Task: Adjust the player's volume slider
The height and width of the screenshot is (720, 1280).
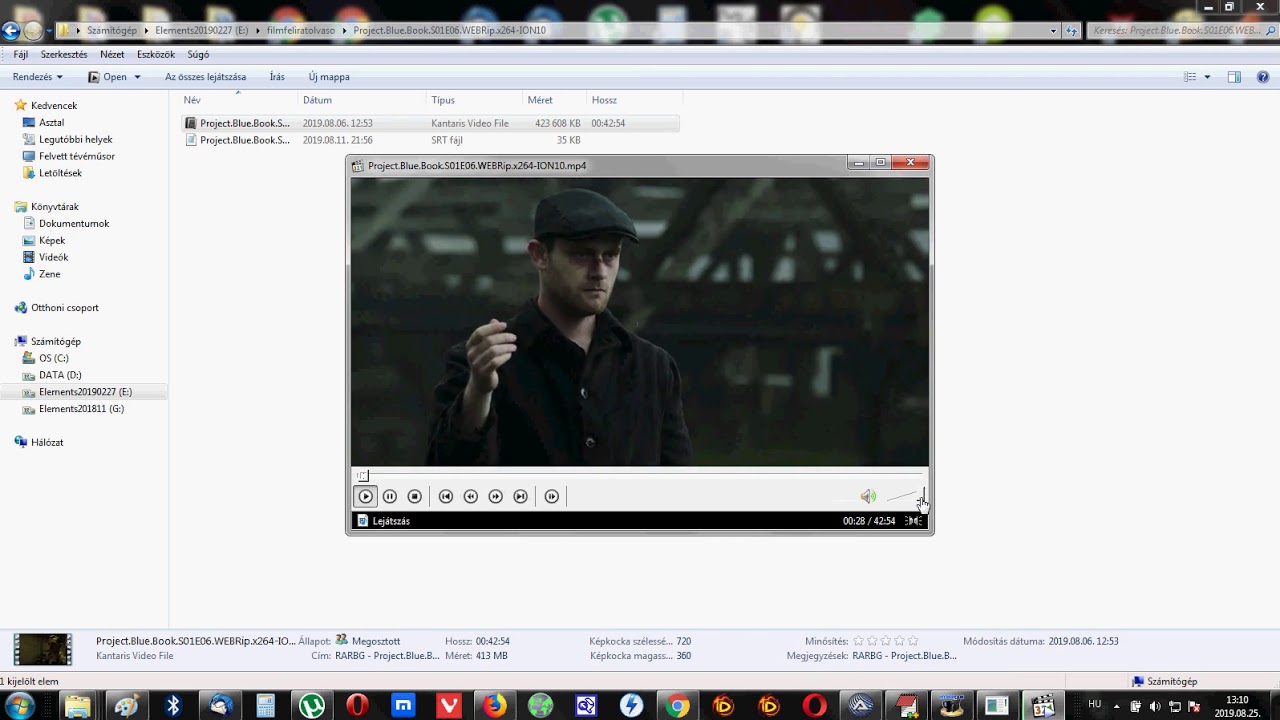Action: point(905,496)
